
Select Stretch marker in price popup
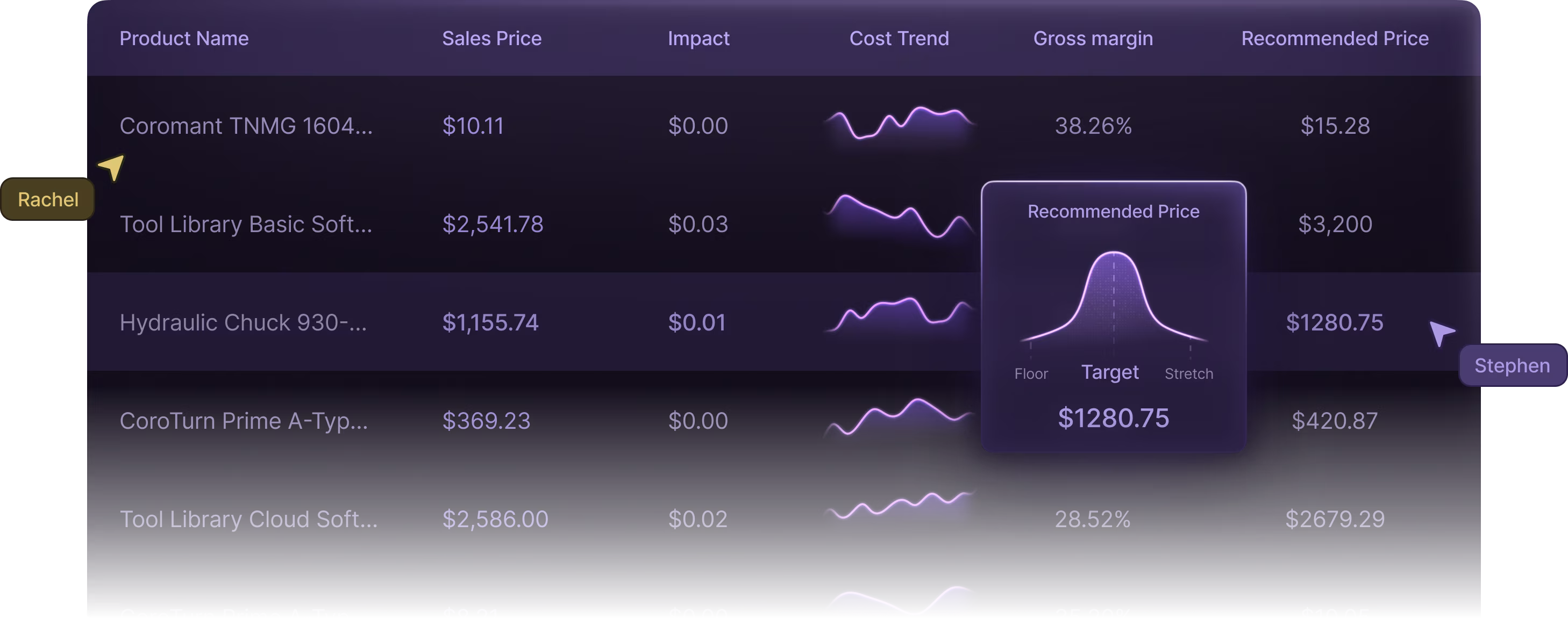tap(1188, 373)
